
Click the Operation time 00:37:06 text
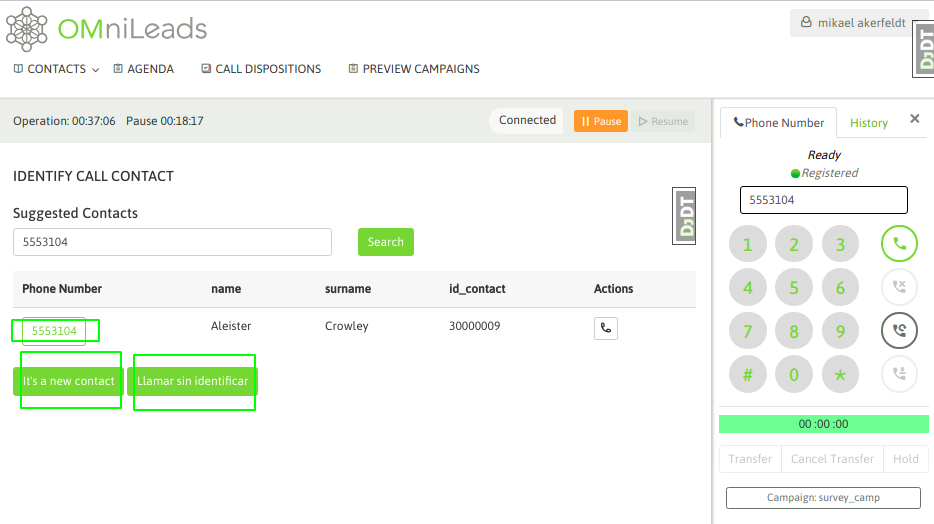tap(64, 121)
